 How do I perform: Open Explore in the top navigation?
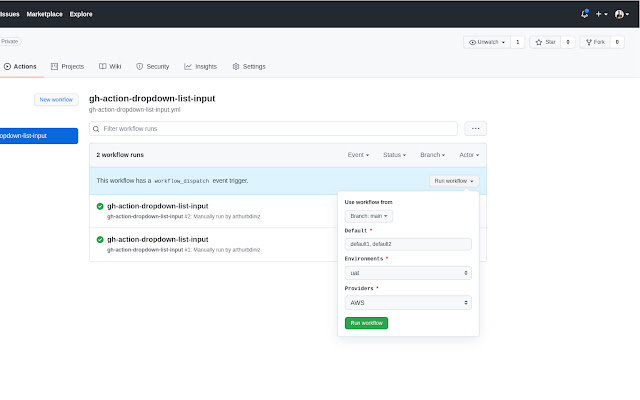tap(81, 14)
